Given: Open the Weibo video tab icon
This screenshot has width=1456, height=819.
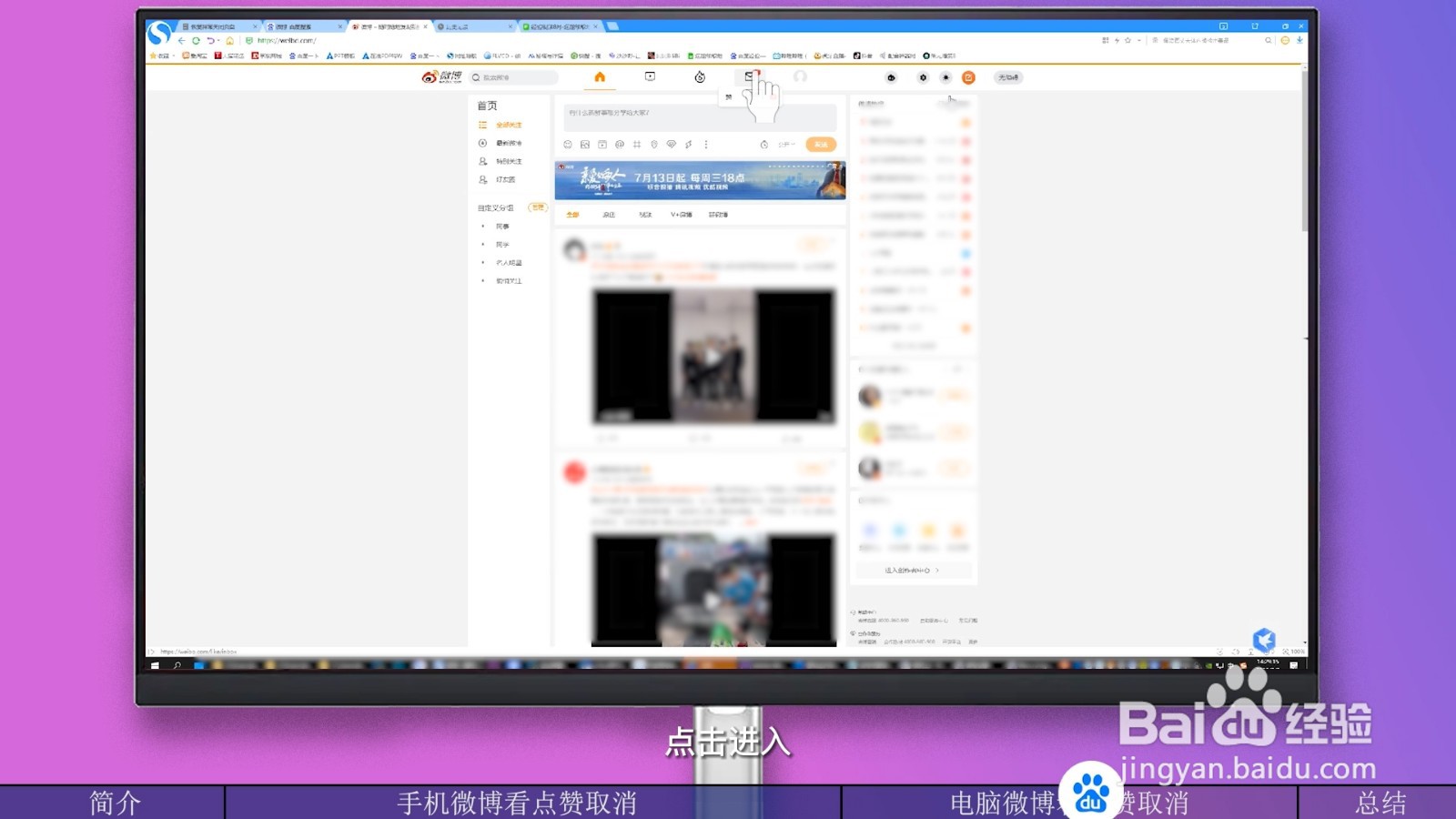Looking at the screenshot, I should 650,77.
